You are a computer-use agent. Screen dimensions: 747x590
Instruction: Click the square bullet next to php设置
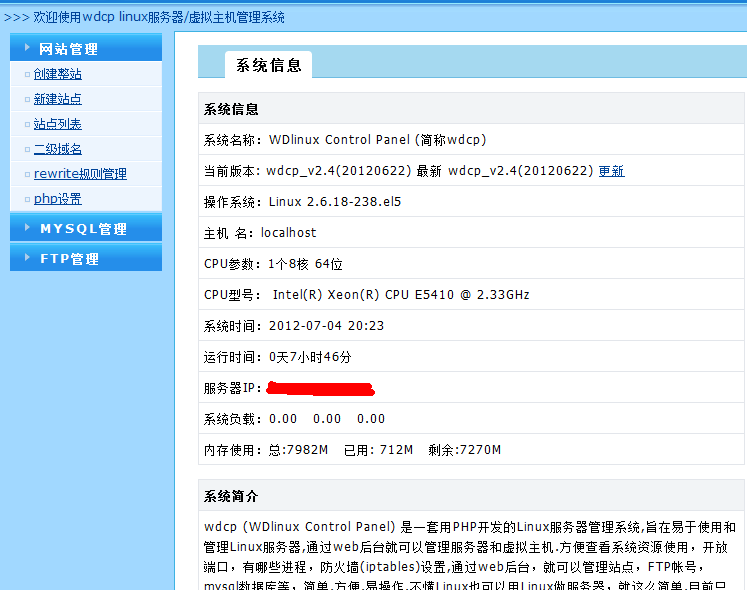[x=26, y=199]
